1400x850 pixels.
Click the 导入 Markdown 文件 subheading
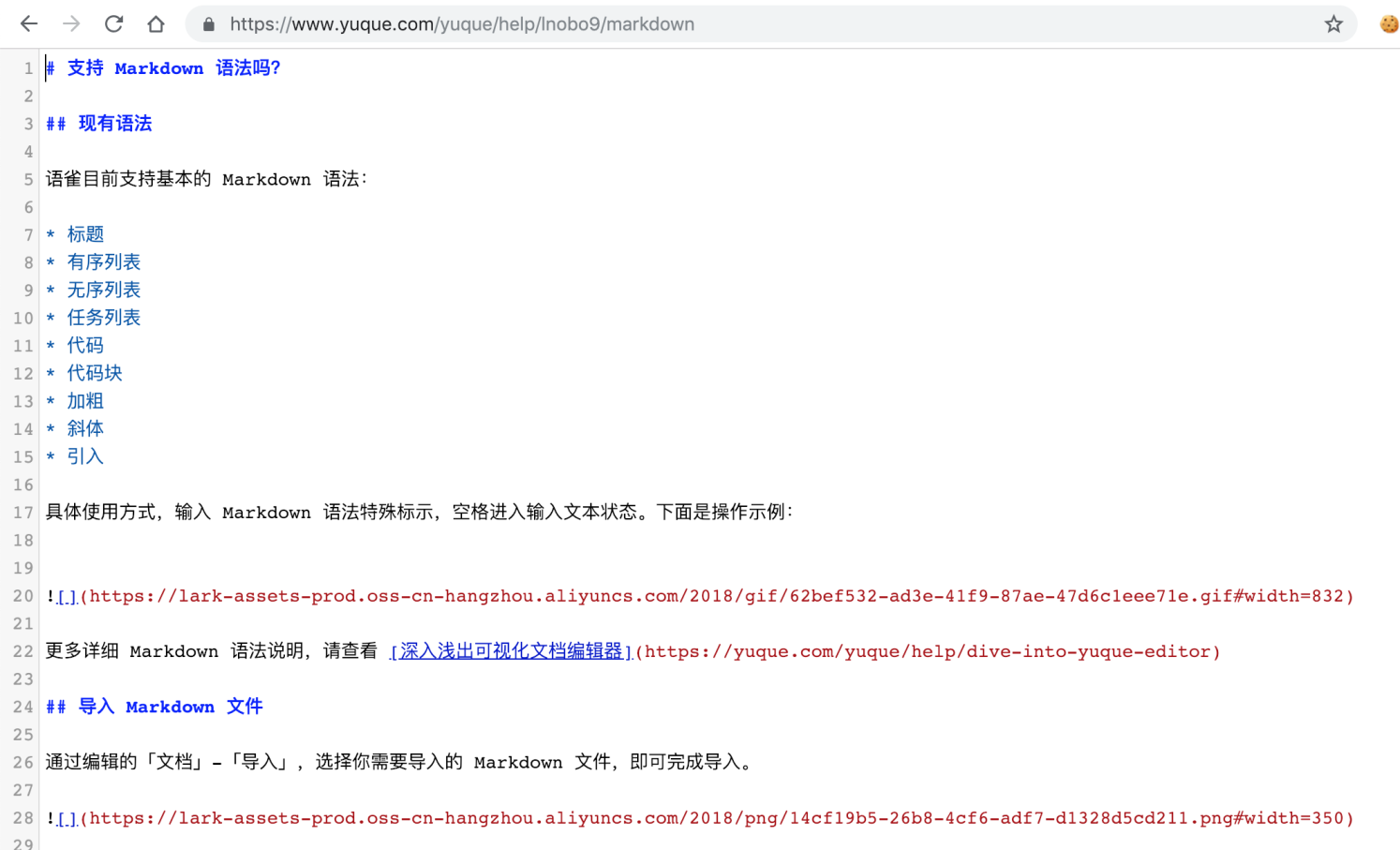[170, 707]
